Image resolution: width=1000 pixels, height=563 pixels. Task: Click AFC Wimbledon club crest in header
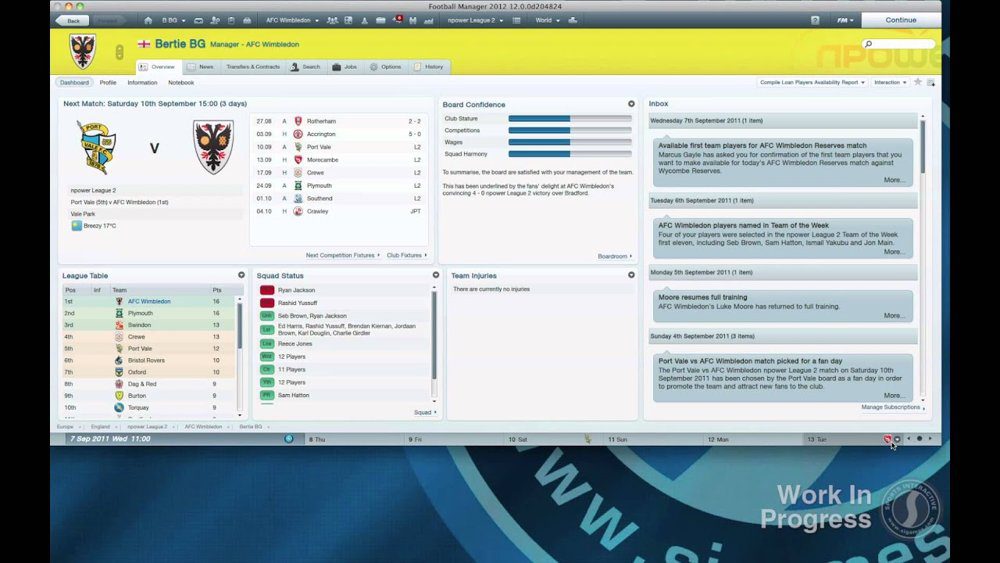pyautogui.click(x=82, y=52)
